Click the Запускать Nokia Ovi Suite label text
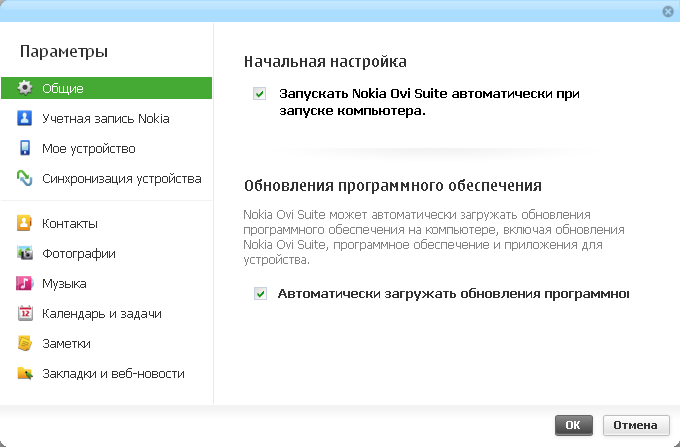Screen dimensions: 680x447 tap(429, 102)
